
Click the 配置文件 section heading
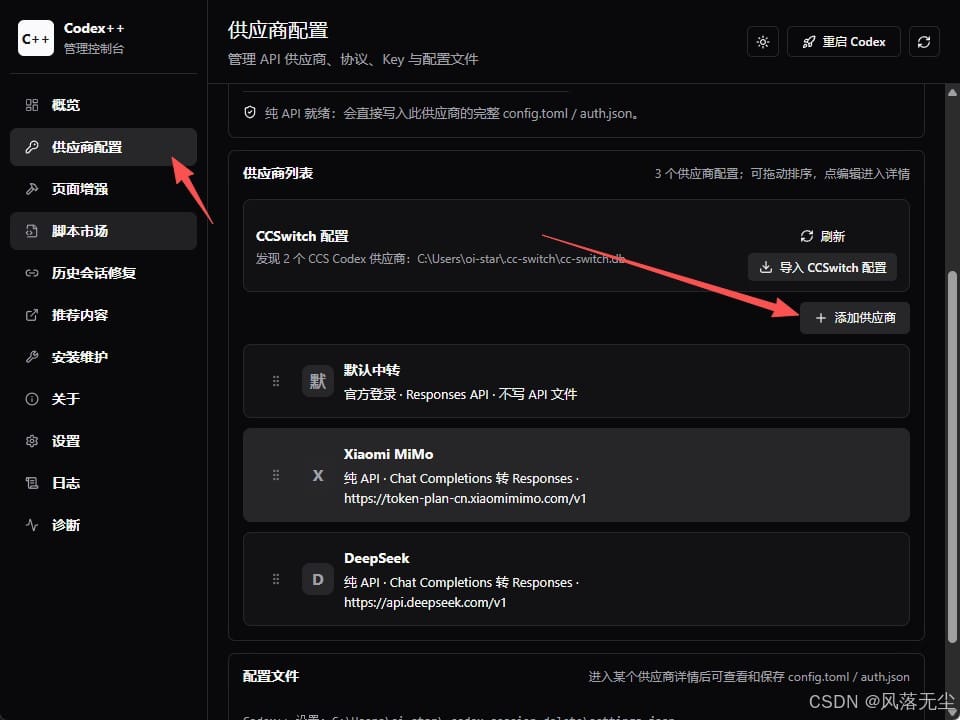271,676
